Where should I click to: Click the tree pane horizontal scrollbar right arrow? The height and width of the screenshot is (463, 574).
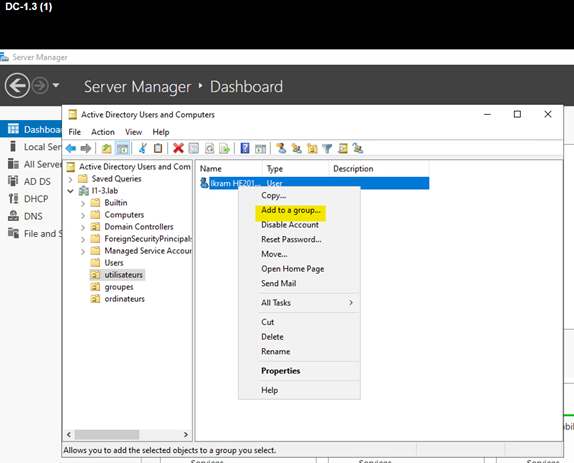(186, 434)
